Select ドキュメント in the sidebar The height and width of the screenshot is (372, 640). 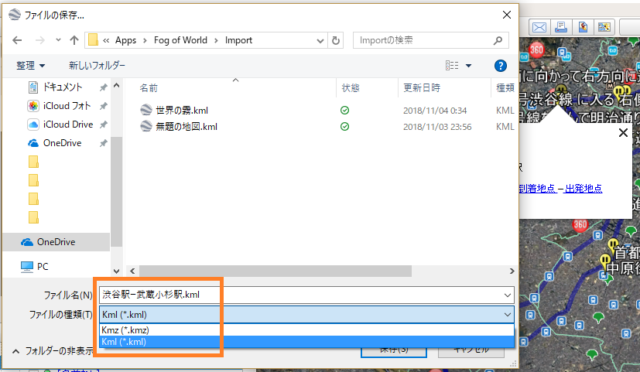[62, 87]
